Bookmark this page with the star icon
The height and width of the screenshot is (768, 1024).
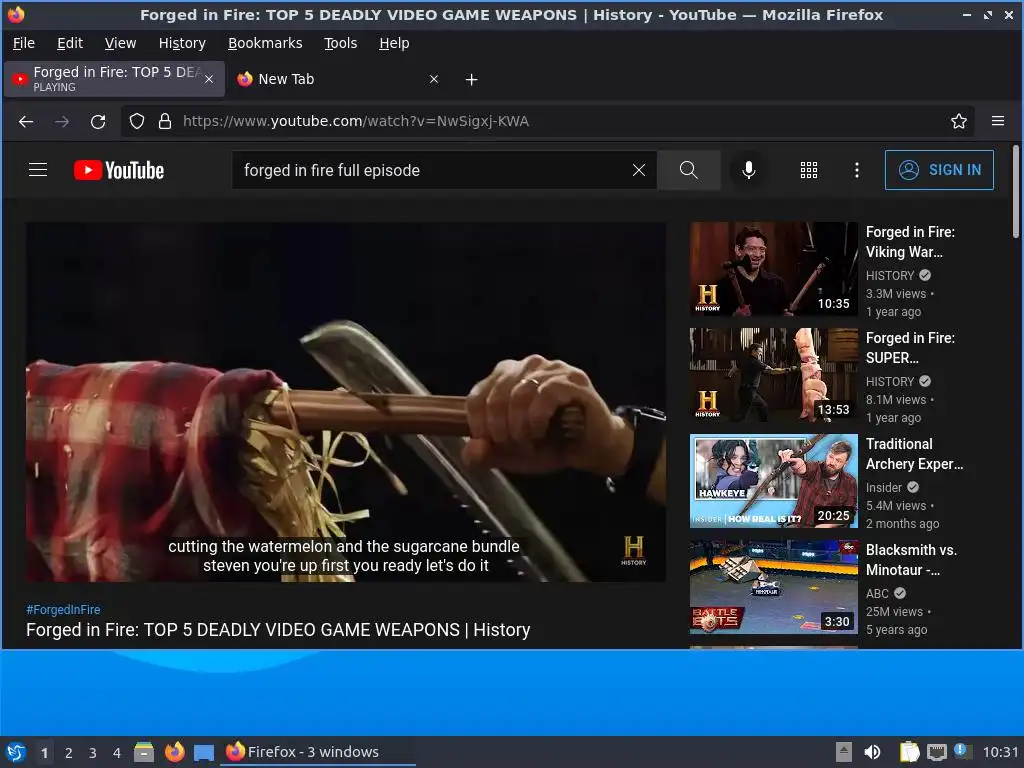[959, 121]
